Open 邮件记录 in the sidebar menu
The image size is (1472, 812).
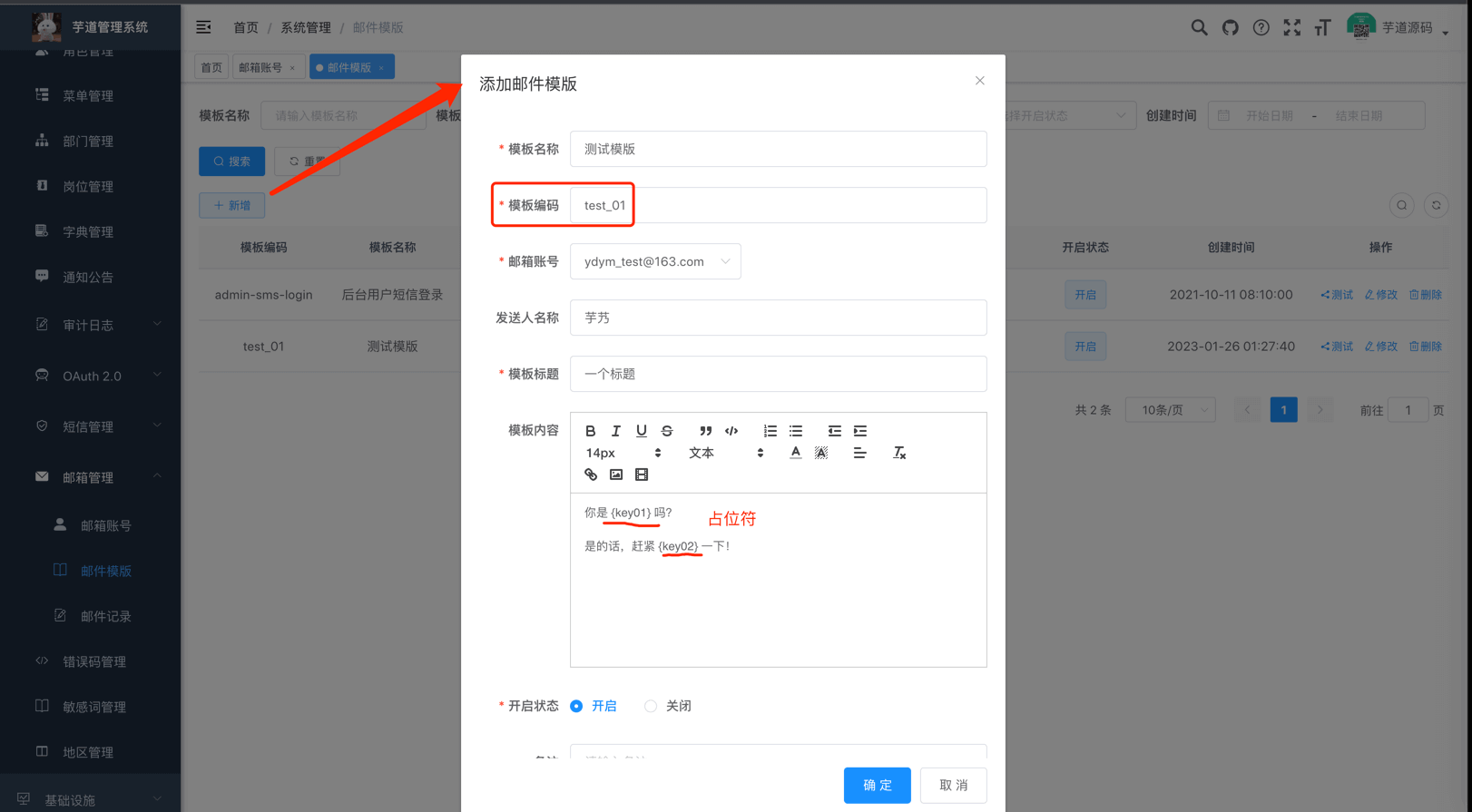[x=105, y=616]
